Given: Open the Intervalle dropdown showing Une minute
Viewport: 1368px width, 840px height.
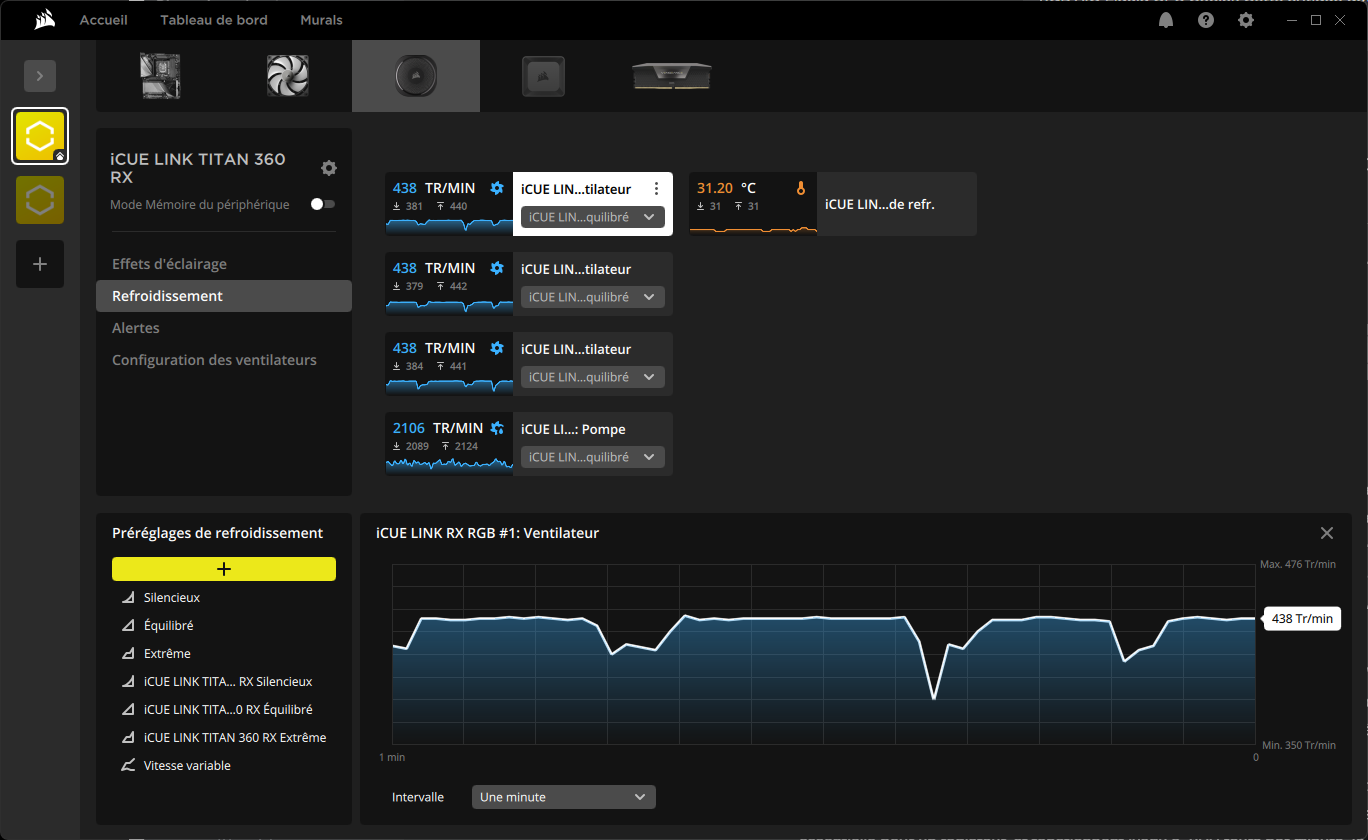Looking at the screenshot, I should (563, 797).
